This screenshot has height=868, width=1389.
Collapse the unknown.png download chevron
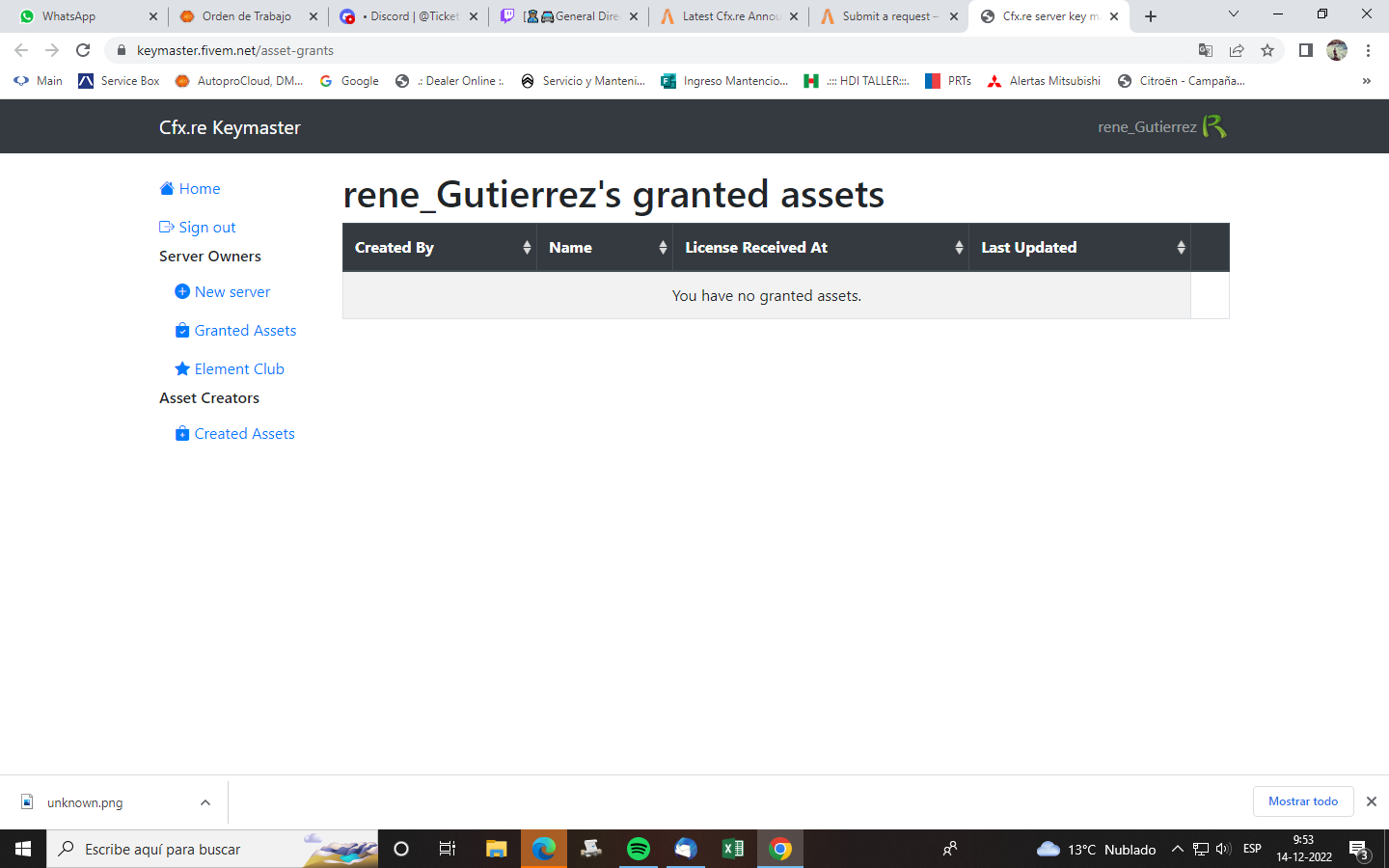204,801
